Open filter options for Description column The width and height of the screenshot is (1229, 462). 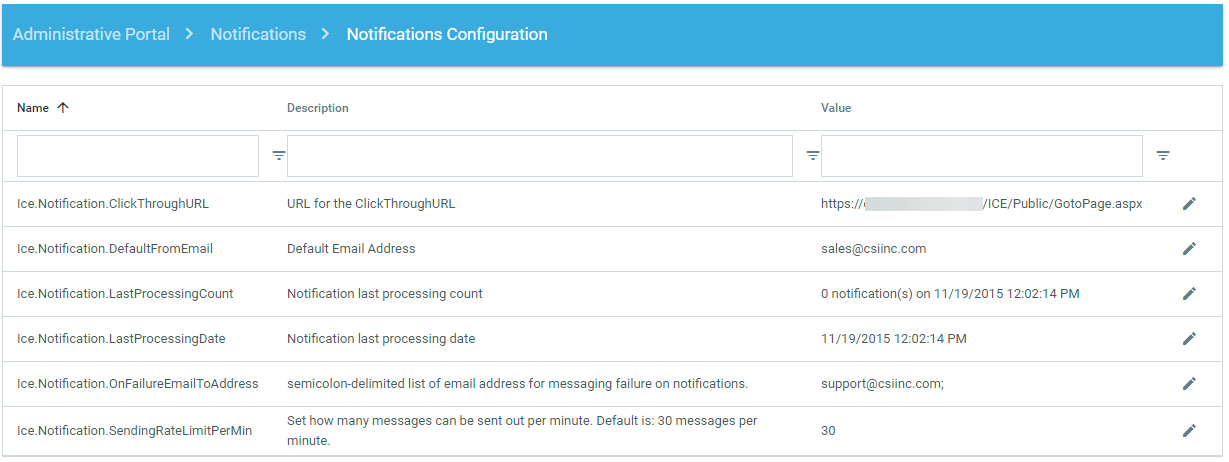(x=813, y=156)
